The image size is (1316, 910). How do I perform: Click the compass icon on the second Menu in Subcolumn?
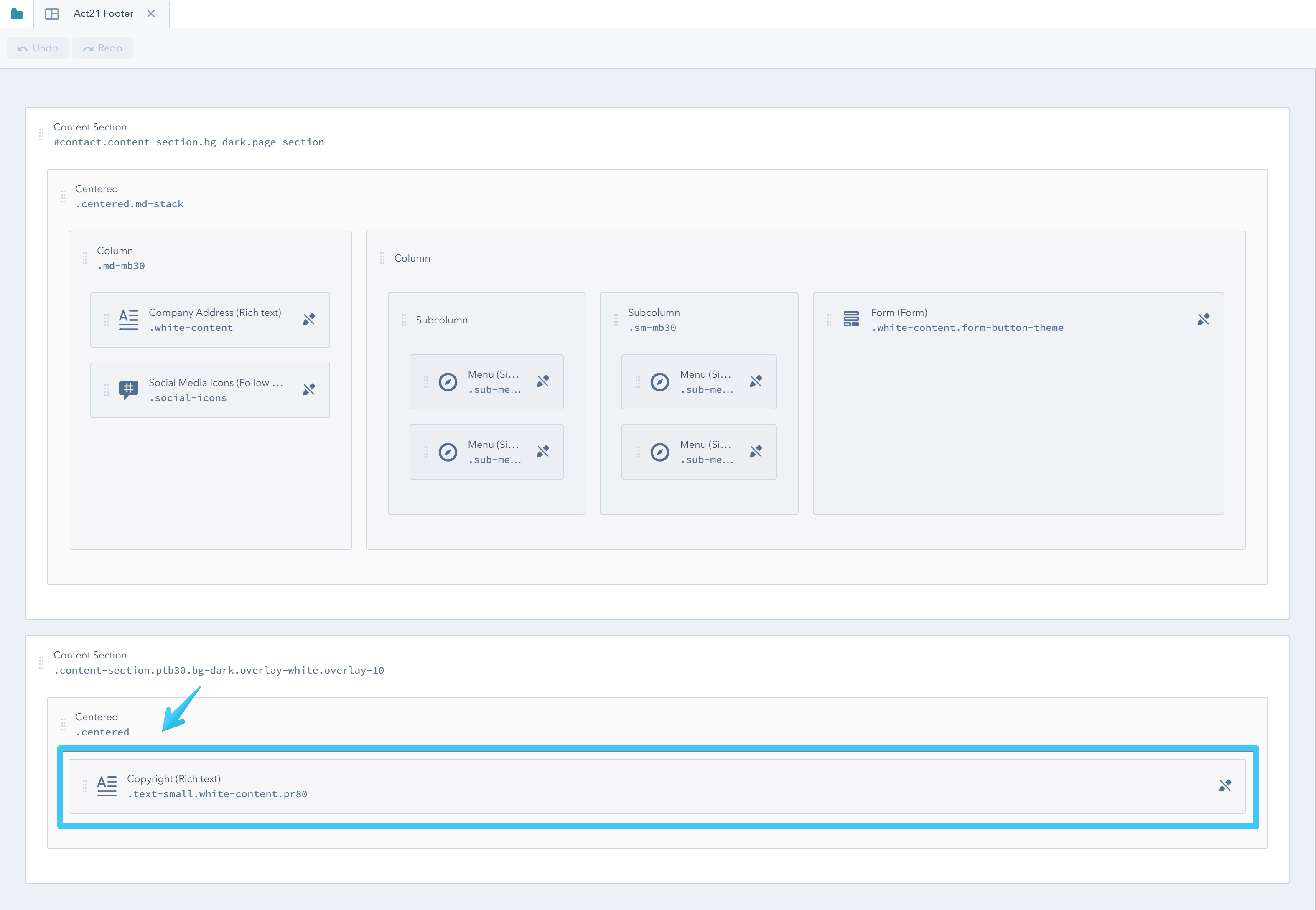449,452
